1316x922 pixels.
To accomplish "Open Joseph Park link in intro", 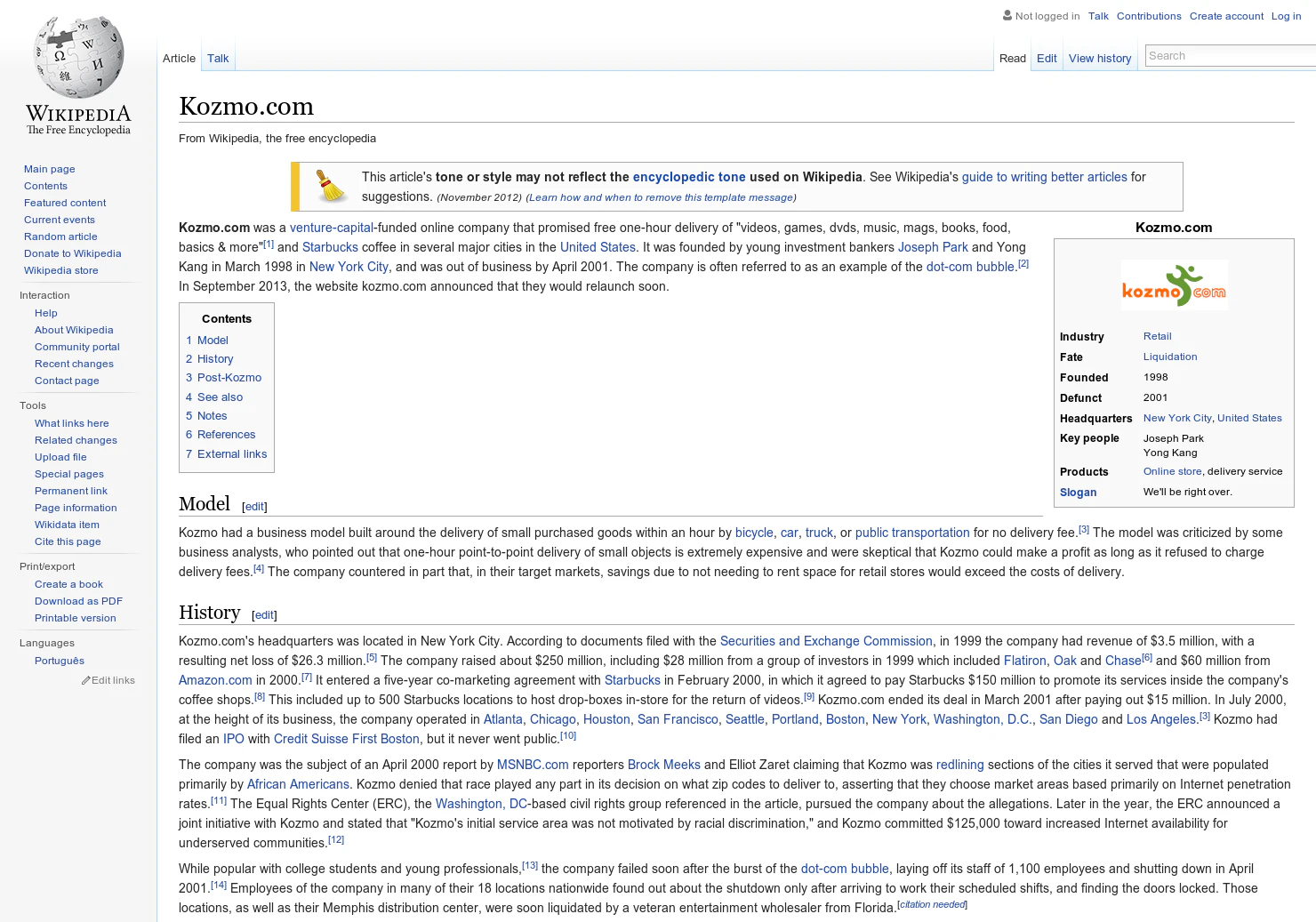I will (933, 247).
